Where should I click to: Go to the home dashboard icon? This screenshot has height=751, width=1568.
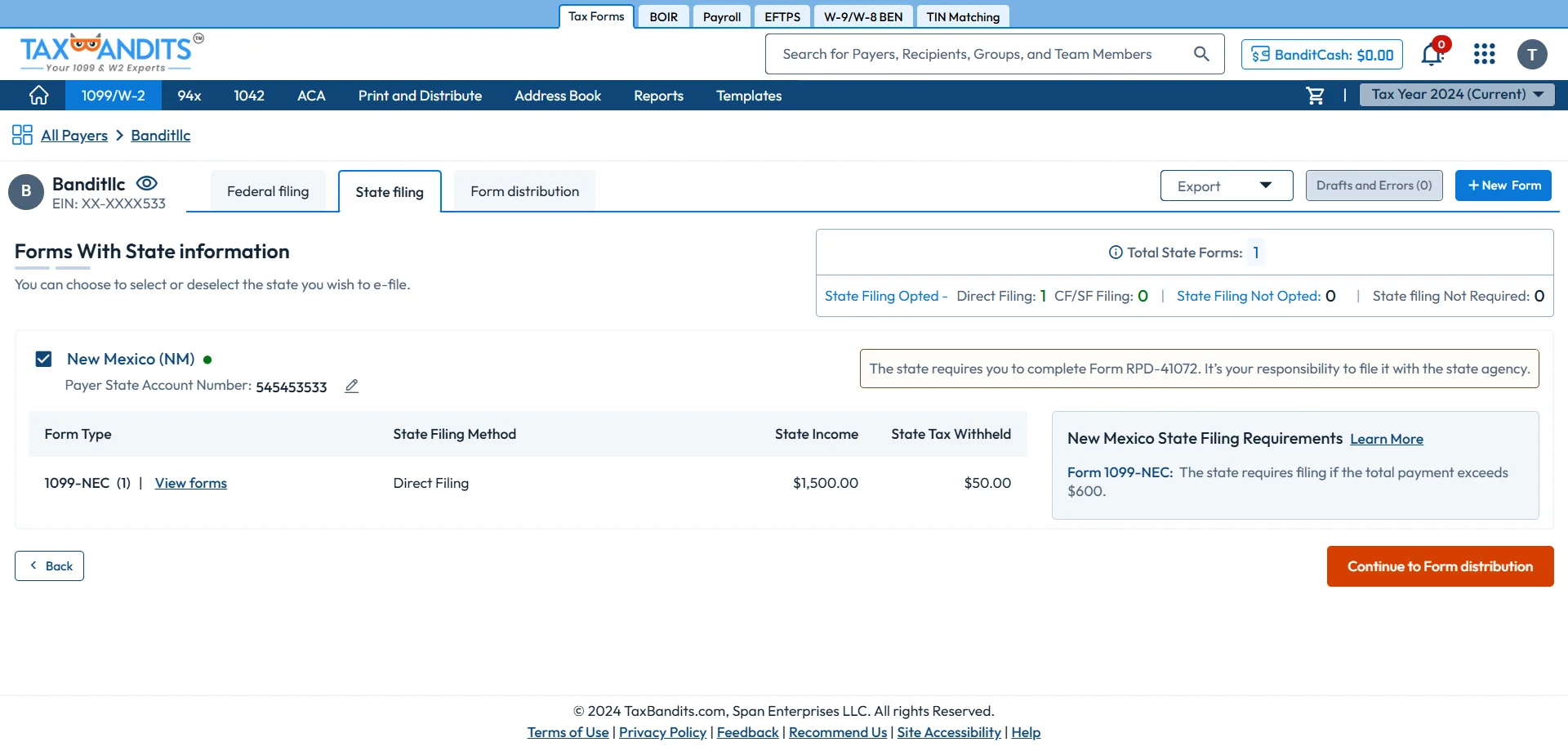click(38, 96)
